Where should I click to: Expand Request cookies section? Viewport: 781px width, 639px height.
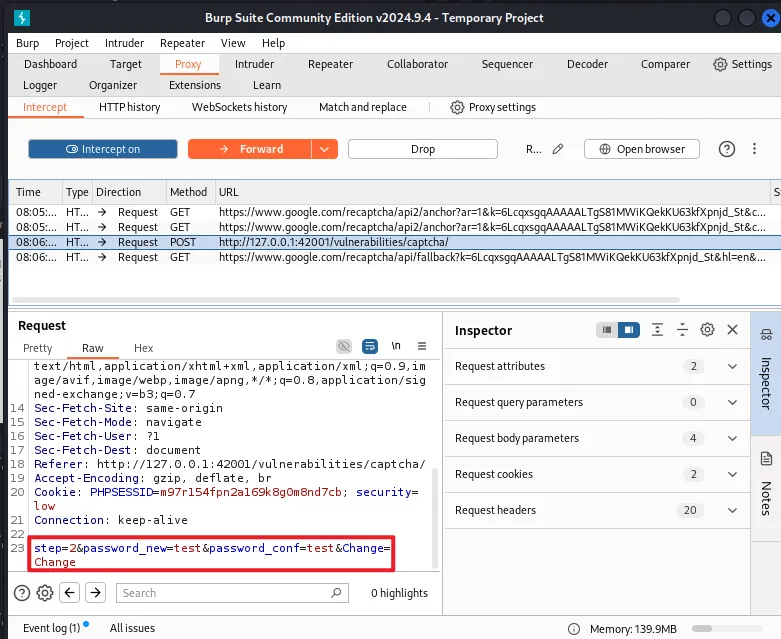click(732, 474)
